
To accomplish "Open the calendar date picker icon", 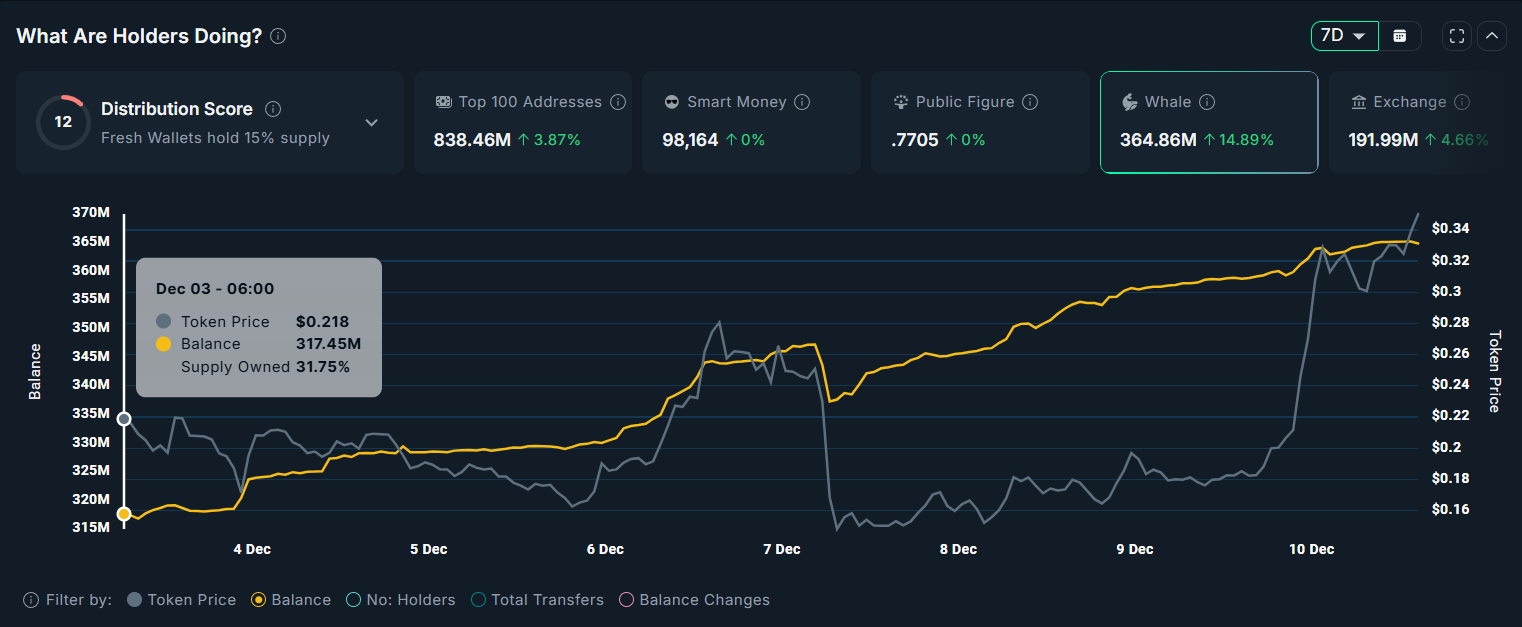I will point(1400,35).
